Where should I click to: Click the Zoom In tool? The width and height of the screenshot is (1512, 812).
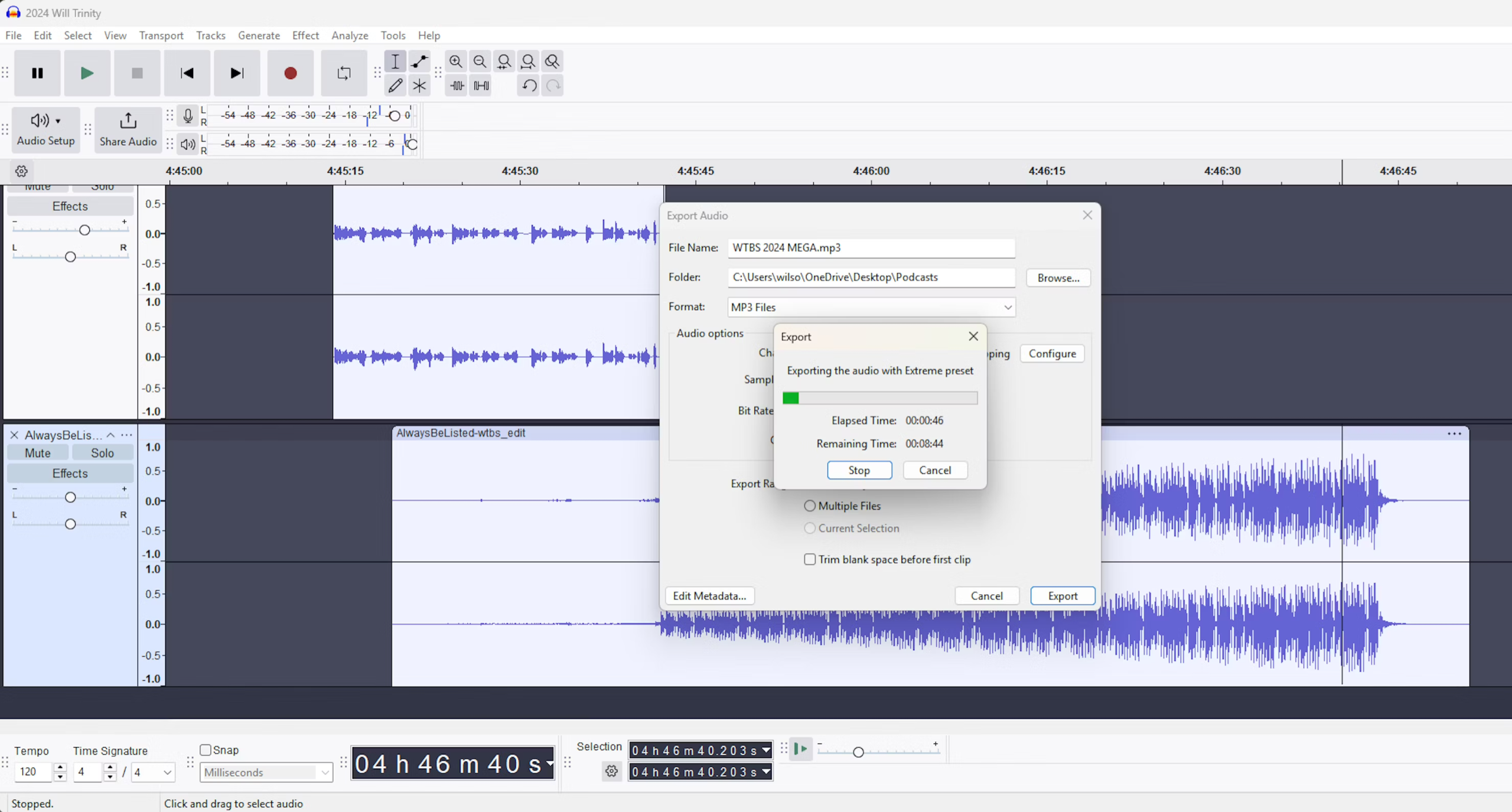point(456,61)
